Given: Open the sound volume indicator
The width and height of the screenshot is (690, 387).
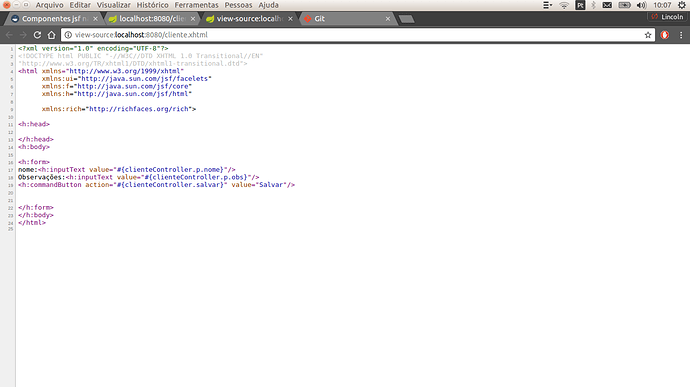Looking at the screenshot, I should 641,5.
